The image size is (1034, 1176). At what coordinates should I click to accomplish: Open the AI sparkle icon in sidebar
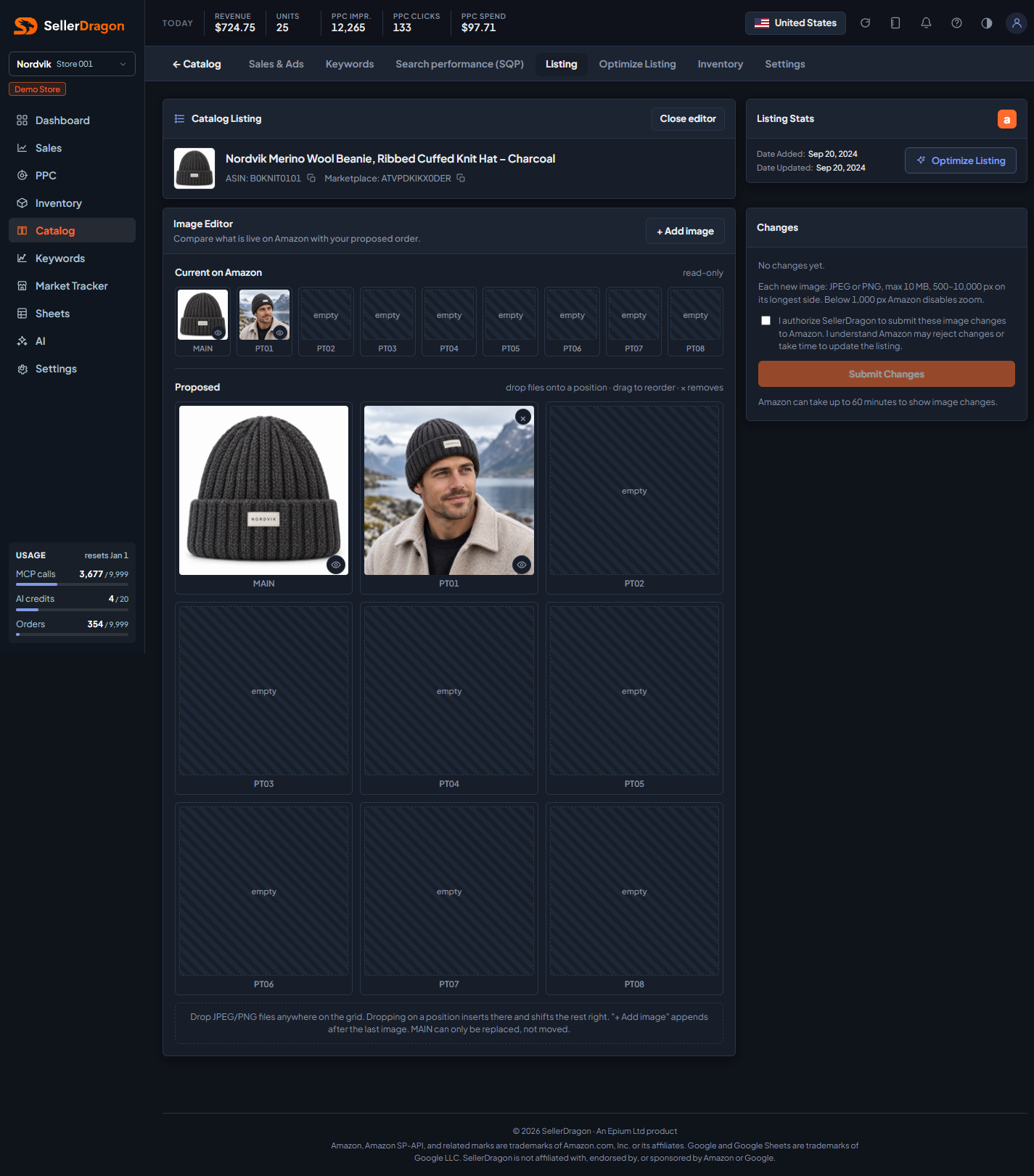coord(22,341)
